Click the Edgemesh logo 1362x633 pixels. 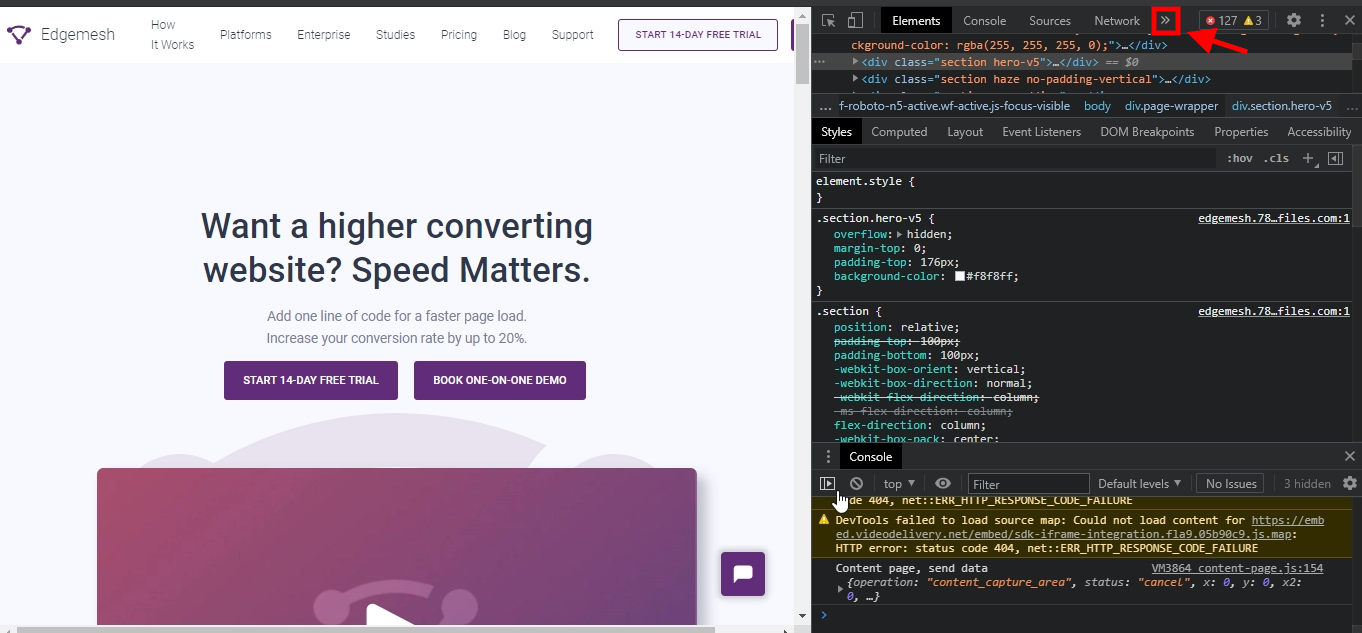pos(61,34)
